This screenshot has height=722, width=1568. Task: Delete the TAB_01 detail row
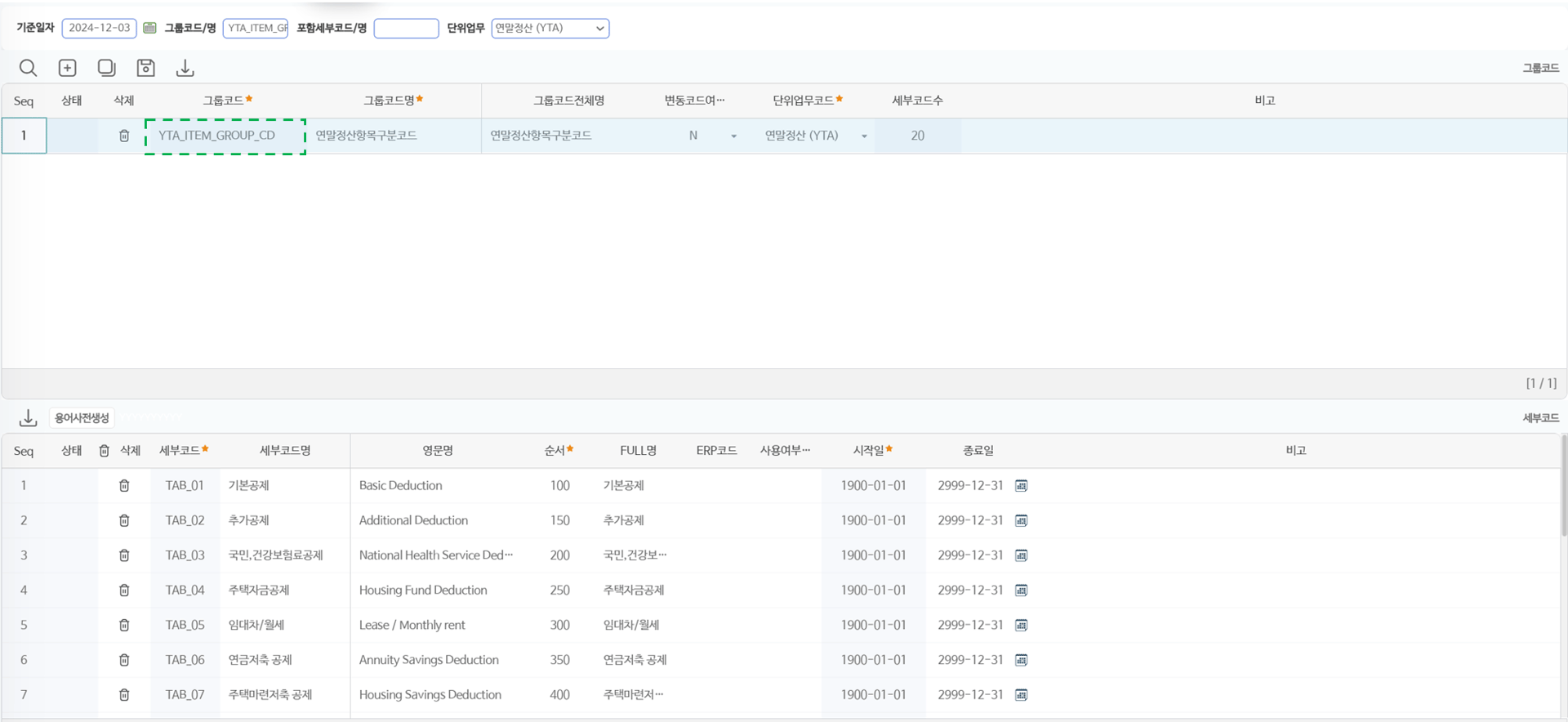pyautogui.click(x=124, y=486)
